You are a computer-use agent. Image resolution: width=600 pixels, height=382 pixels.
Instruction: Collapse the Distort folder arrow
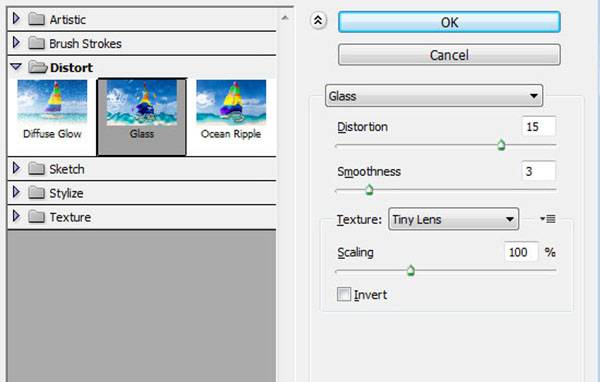[16, 67]
